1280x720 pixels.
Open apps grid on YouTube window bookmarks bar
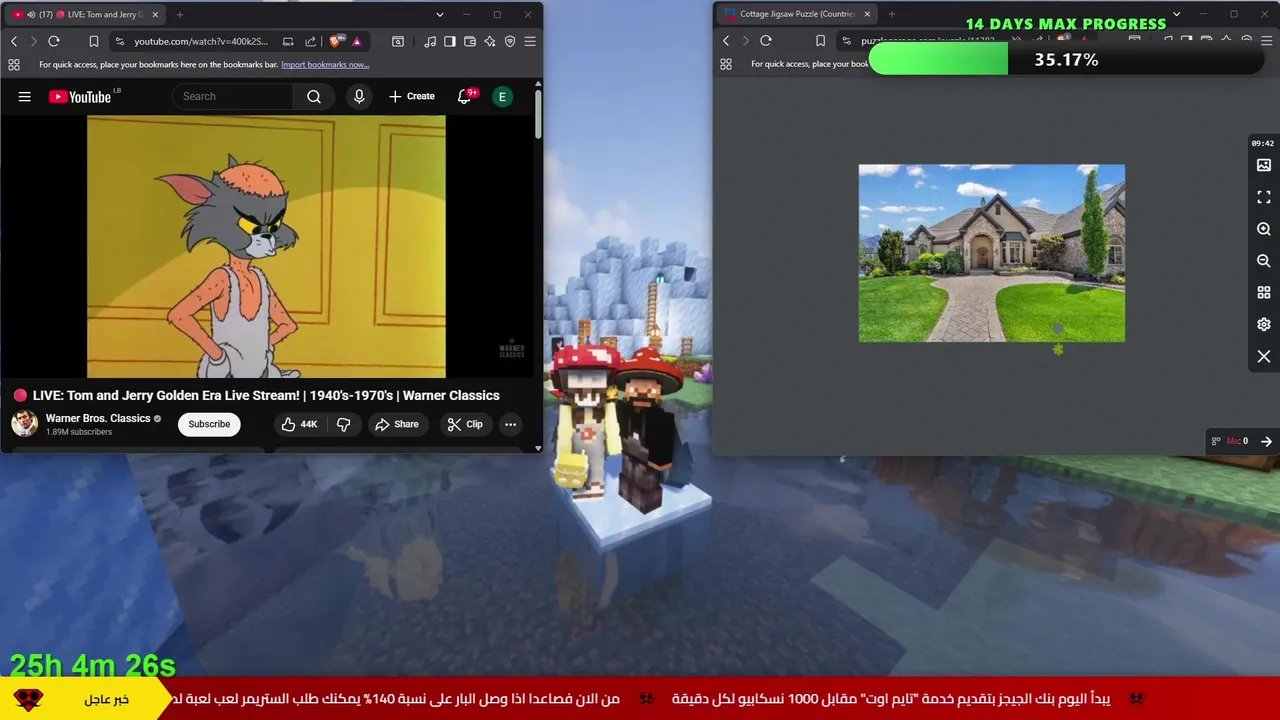(14, 65)
